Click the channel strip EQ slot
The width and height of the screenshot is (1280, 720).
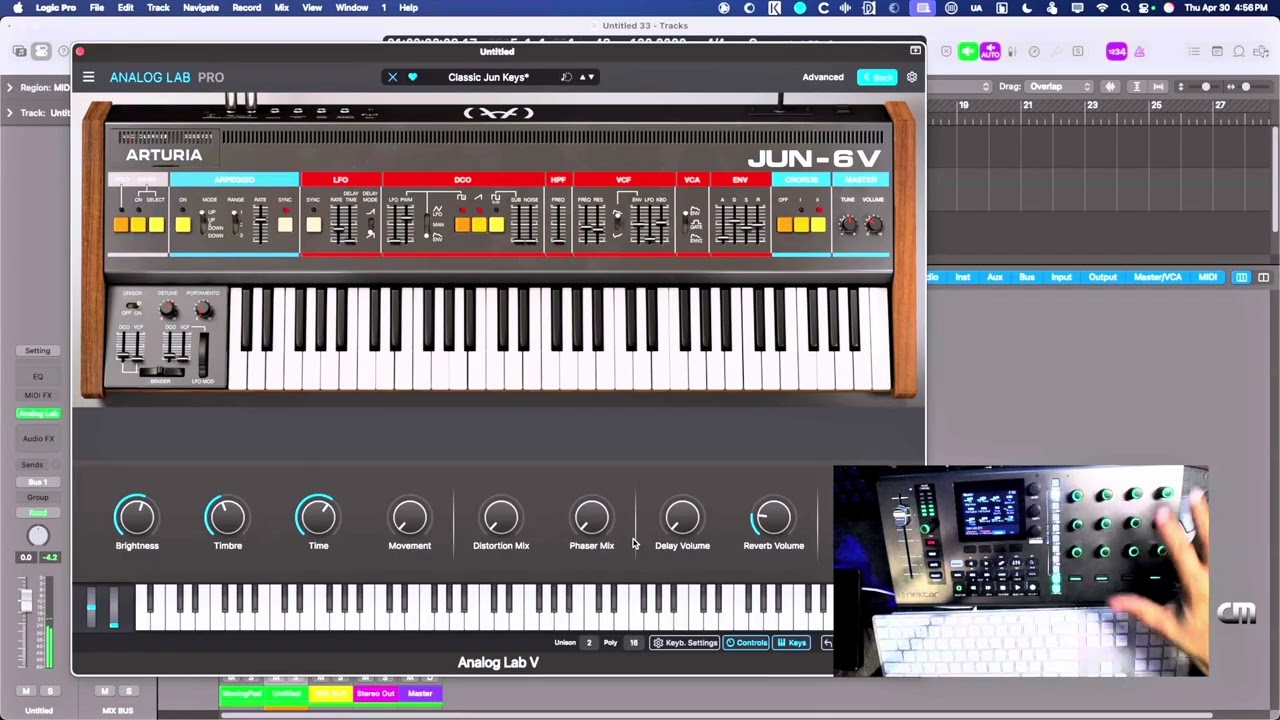coord(37,377)
